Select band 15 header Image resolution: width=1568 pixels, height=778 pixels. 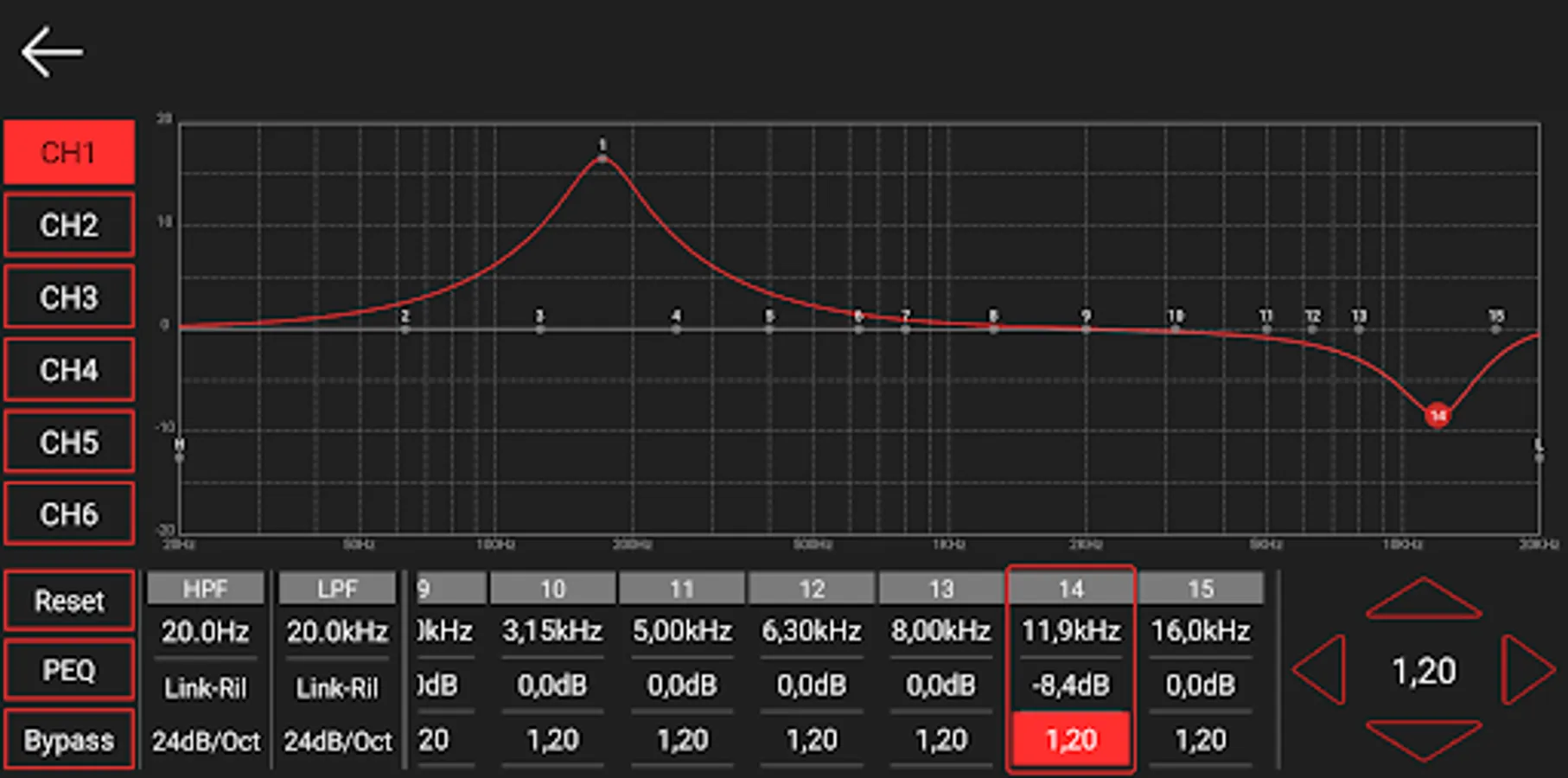[x=1201, y=589]
